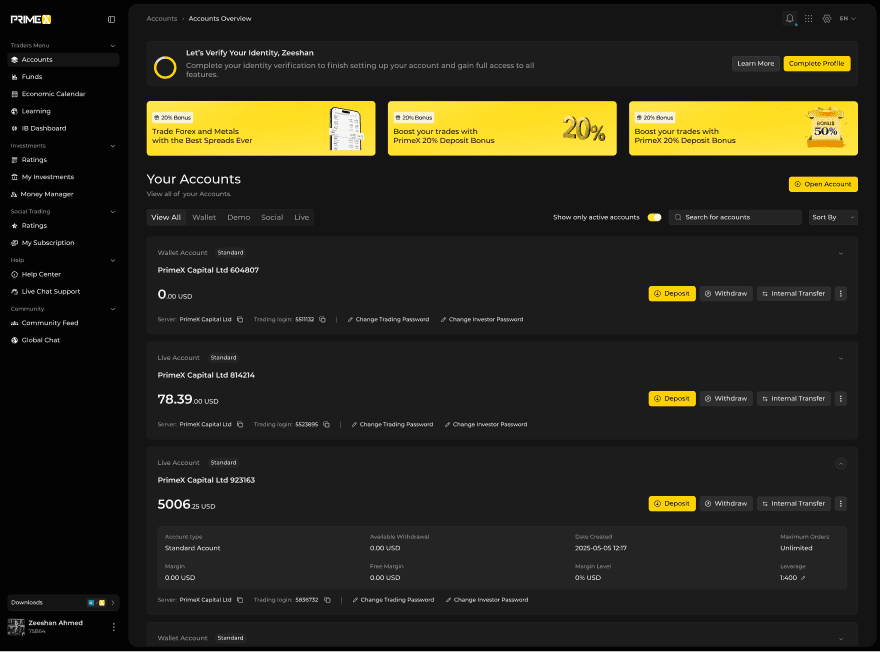The width and height of the screenshot is (880, 652).
Task: Click the Accounts breadcrumb link
Action: (162, 19)
